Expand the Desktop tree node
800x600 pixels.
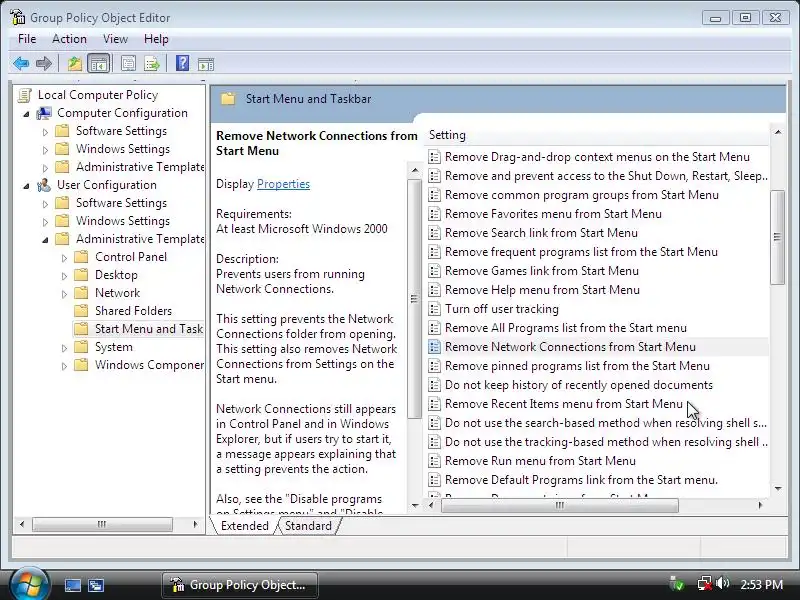click(64, 276)
